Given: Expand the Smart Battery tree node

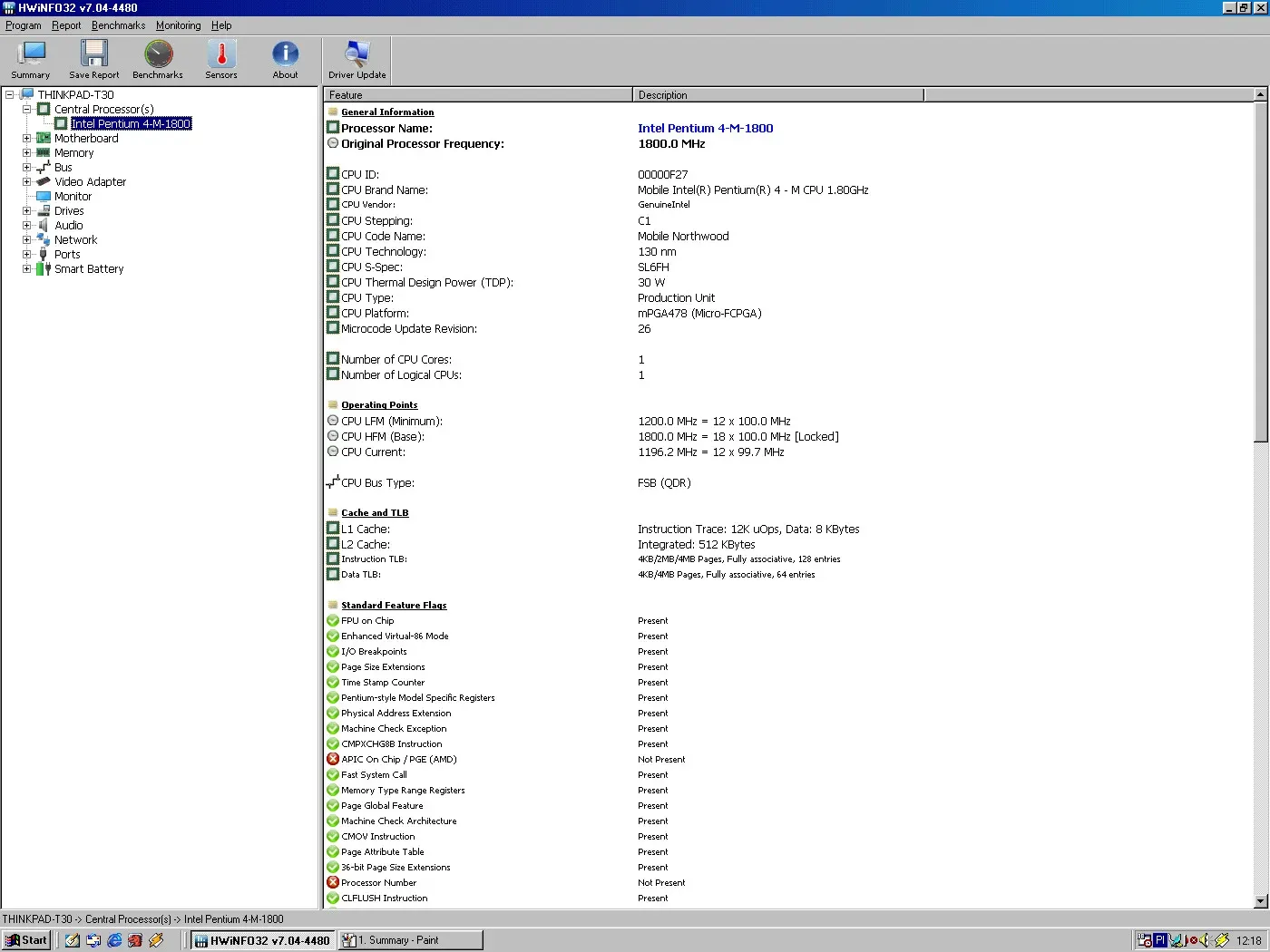Looking at the screenshot, I should tap(26, 268).
